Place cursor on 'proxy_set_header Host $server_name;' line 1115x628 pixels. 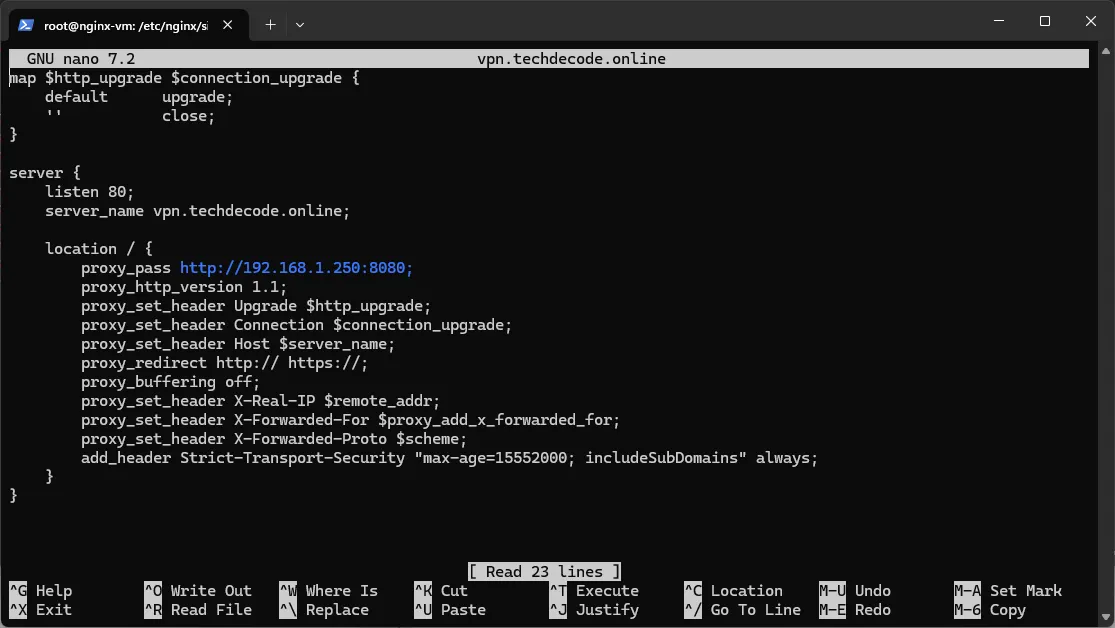238,344
